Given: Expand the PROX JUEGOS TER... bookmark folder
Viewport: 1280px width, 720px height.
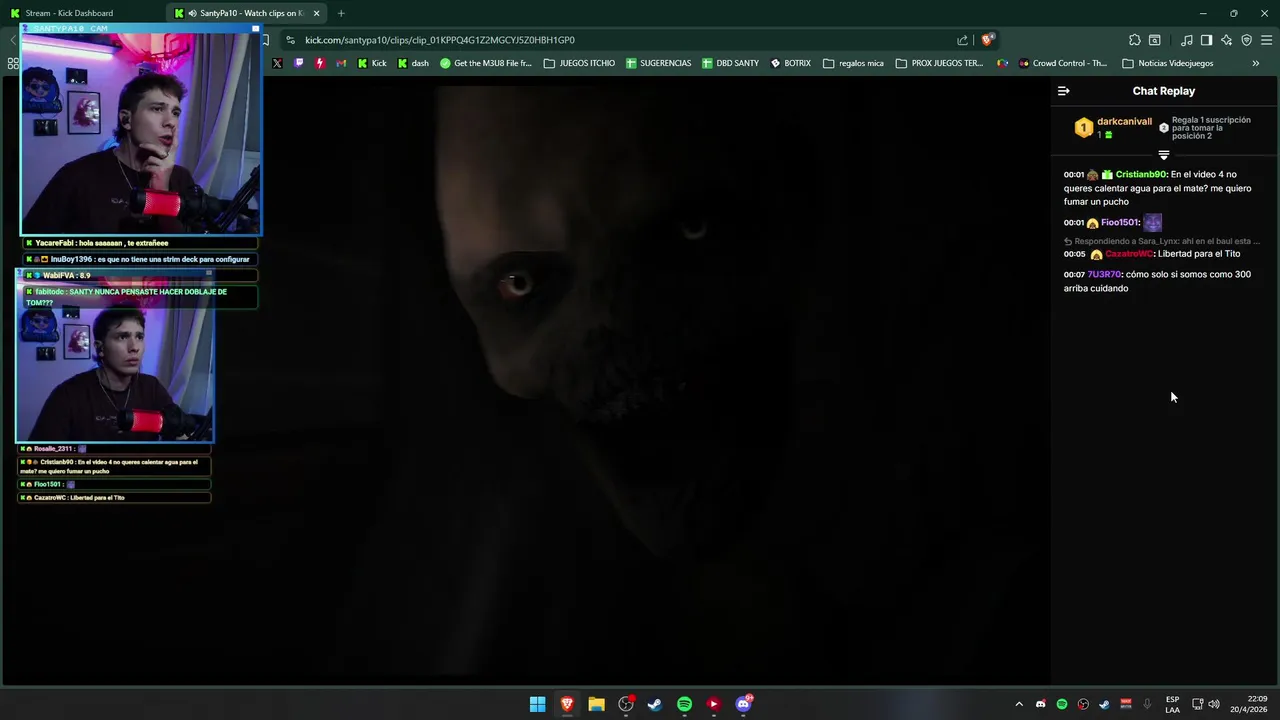Looking at the screenshot, I should click(939, 63).
